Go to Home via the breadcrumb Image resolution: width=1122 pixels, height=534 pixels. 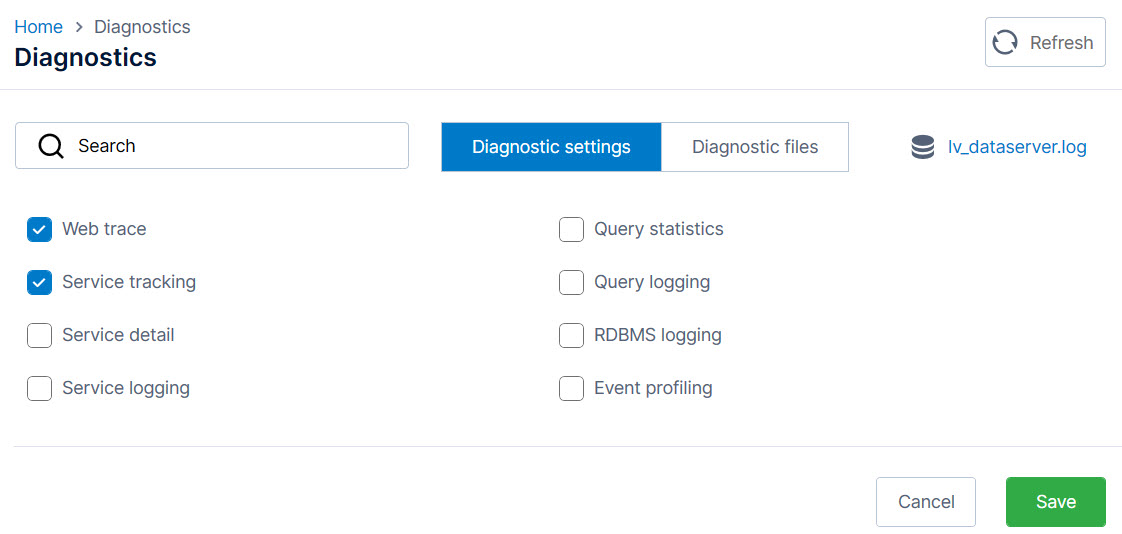[x=38, y=27]
